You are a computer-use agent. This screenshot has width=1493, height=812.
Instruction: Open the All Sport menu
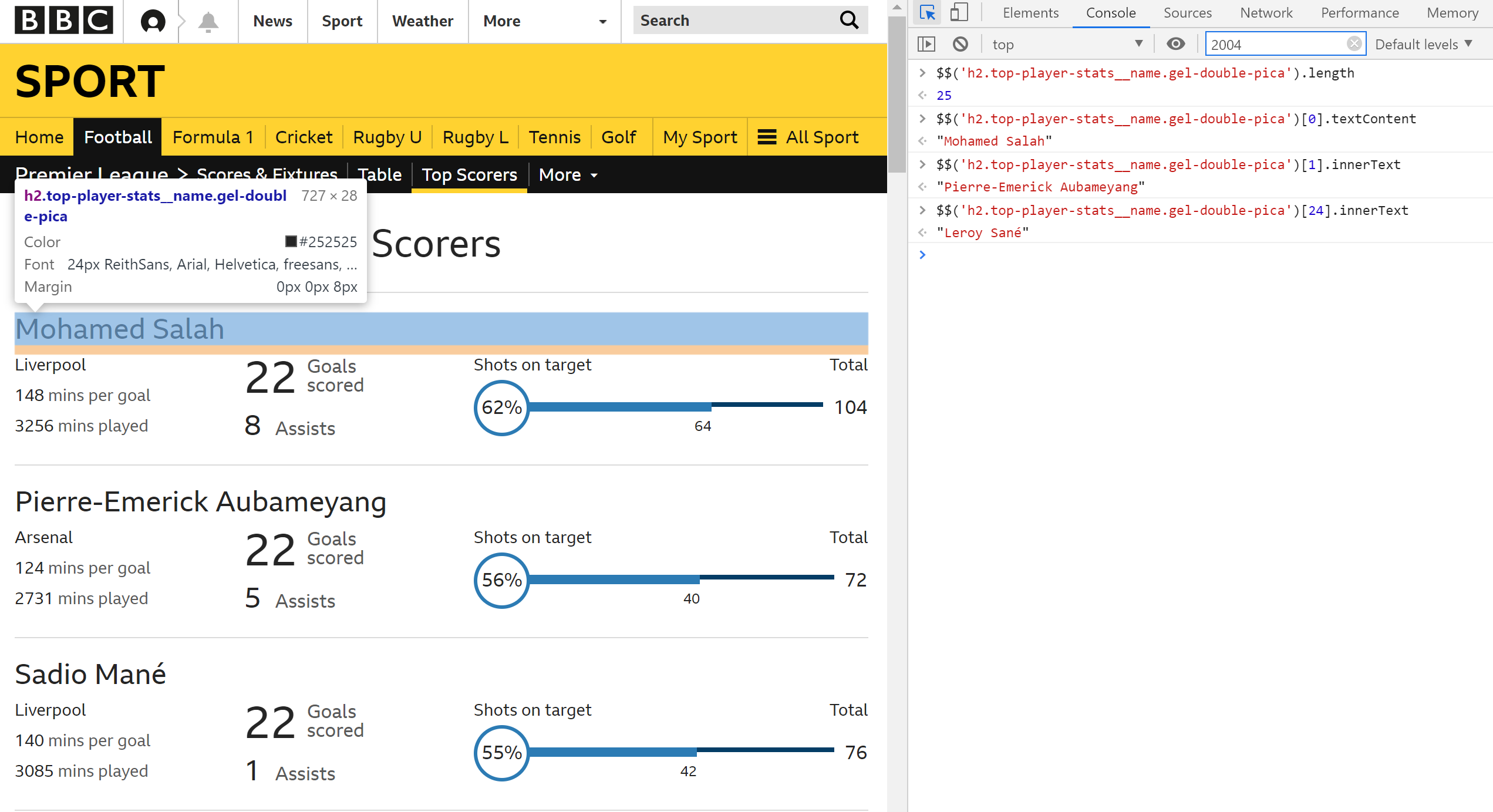tap(808, 137)
